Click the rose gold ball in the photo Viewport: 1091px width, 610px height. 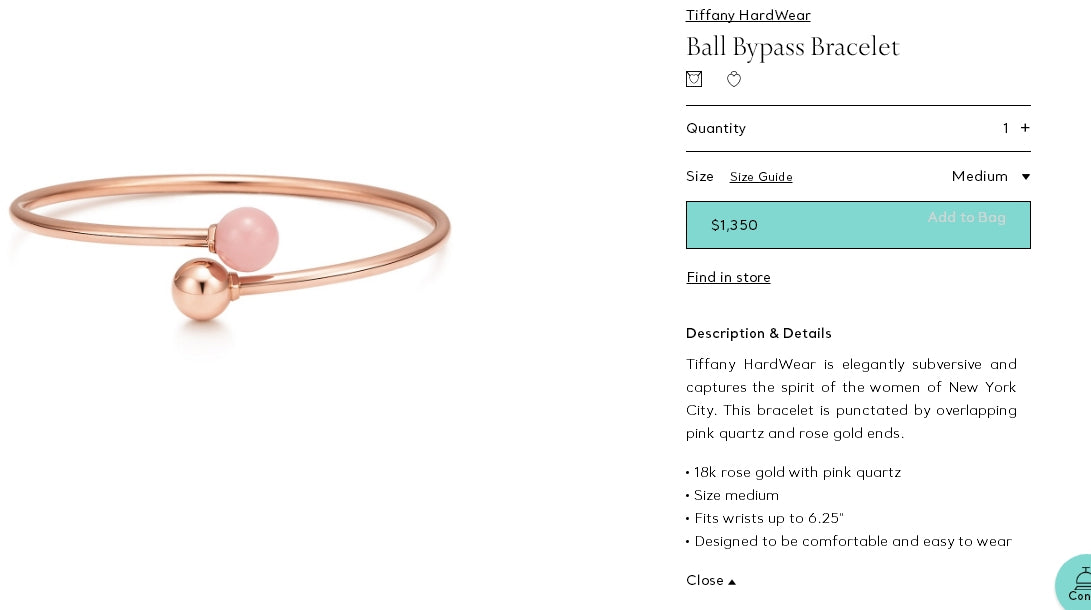pyautogui.click(x=201, y=290)
